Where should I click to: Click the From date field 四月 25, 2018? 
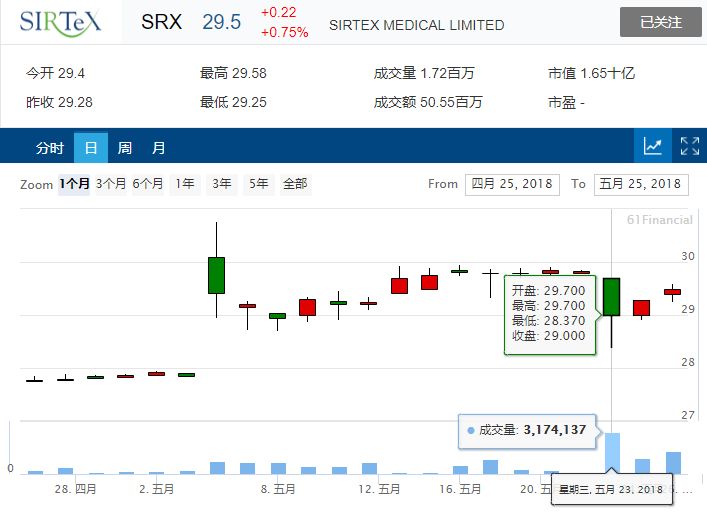tap(512, 184)
